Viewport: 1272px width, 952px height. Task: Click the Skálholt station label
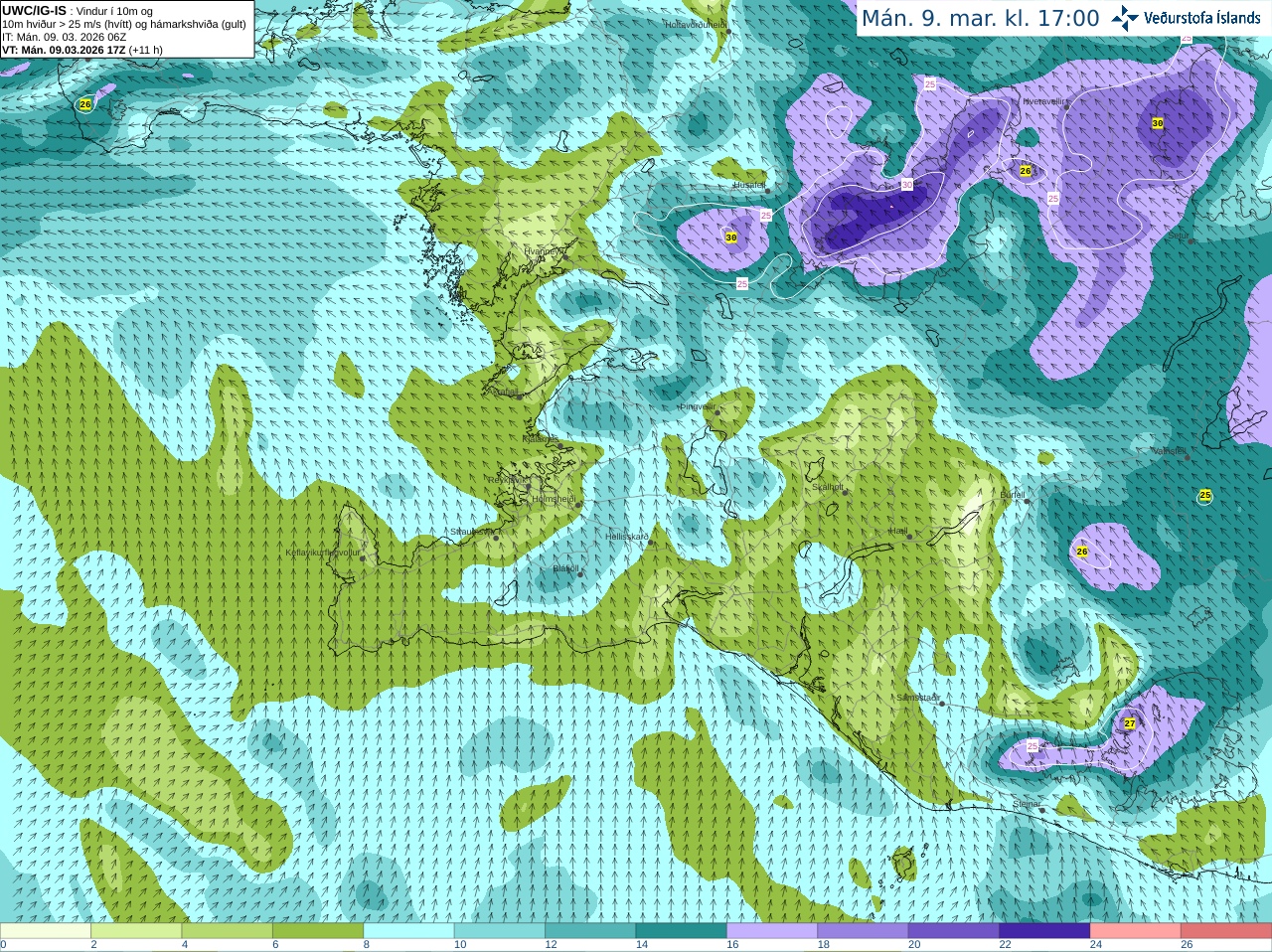828,487
